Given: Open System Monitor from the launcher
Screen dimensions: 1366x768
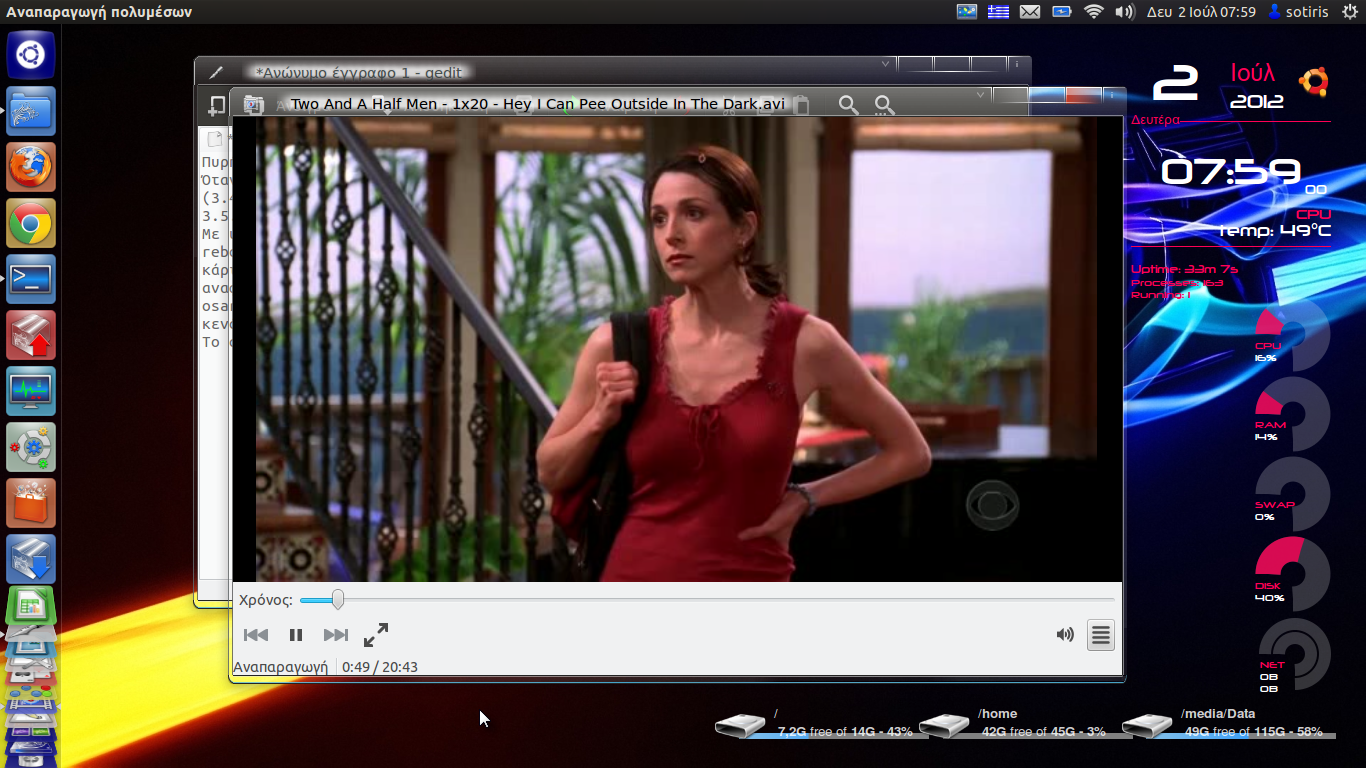Looking at the screenshot, I should tap(31, 391).
